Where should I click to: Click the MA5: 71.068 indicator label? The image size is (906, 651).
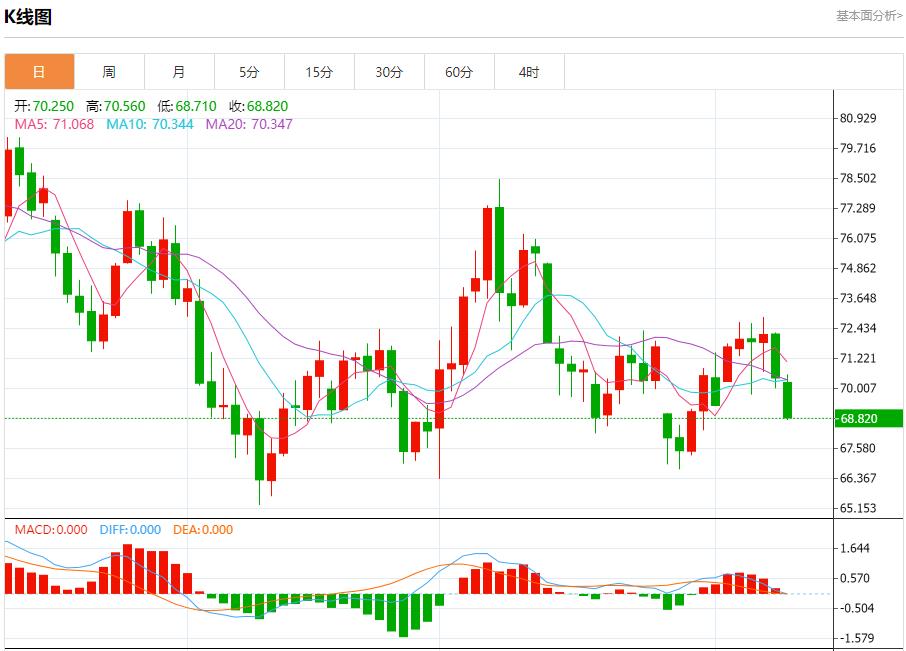click(55, 124)
